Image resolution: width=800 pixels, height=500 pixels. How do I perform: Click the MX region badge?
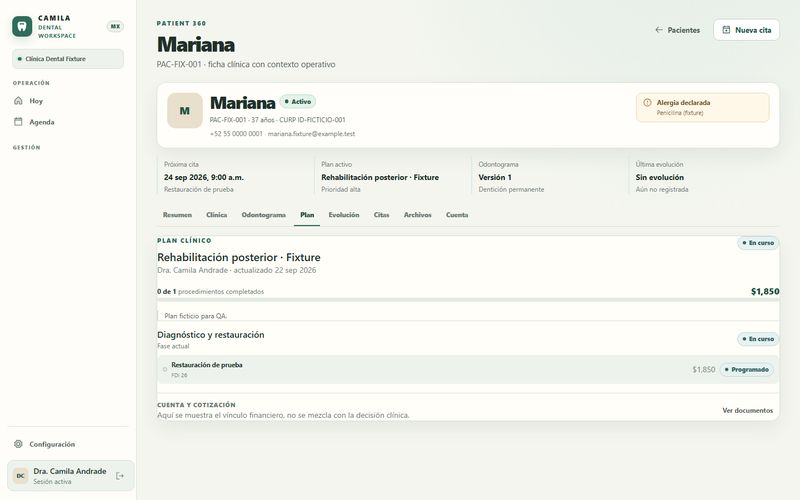(115, 27)
